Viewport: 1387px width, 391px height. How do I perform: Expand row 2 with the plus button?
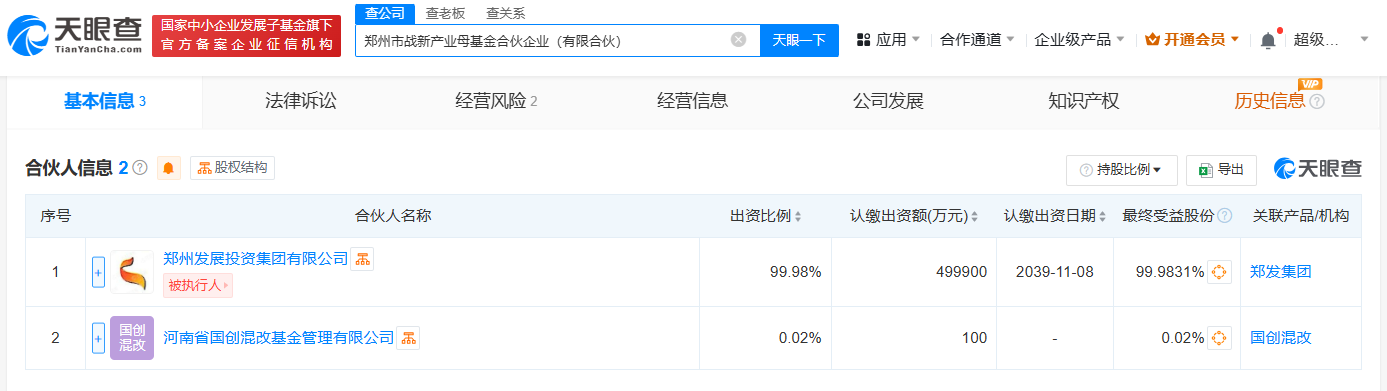(98, 338)
